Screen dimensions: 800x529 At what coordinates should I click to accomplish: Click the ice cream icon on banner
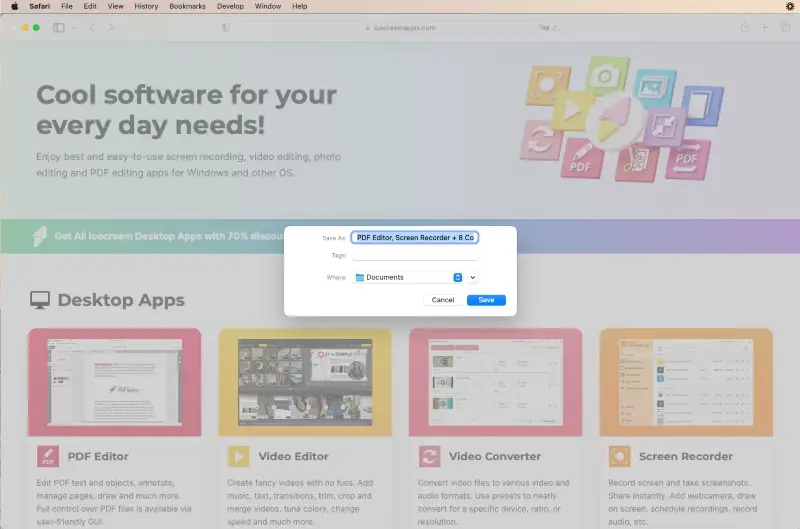click(39, 236)
